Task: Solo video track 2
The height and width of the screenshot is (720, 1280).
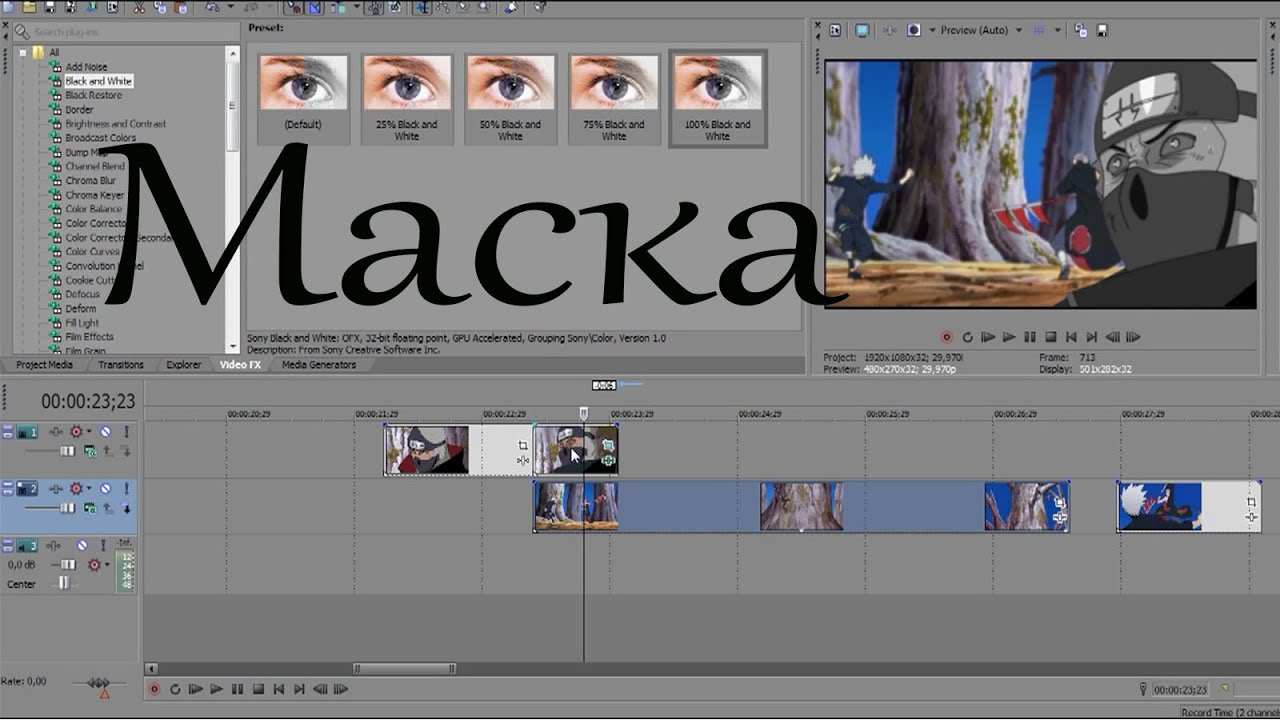Action: (x=127, y=488)
